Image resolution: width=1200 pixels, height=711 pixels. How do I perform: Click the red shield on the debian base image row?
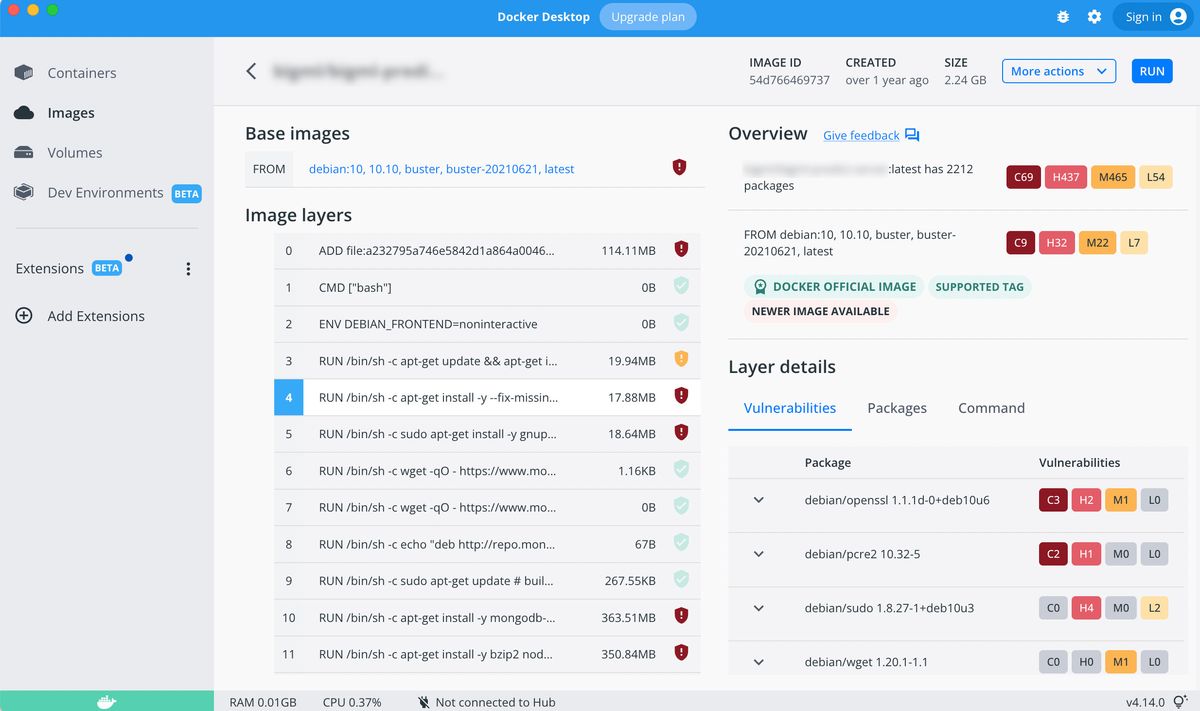pyautogui.click(x=680, y=168)
